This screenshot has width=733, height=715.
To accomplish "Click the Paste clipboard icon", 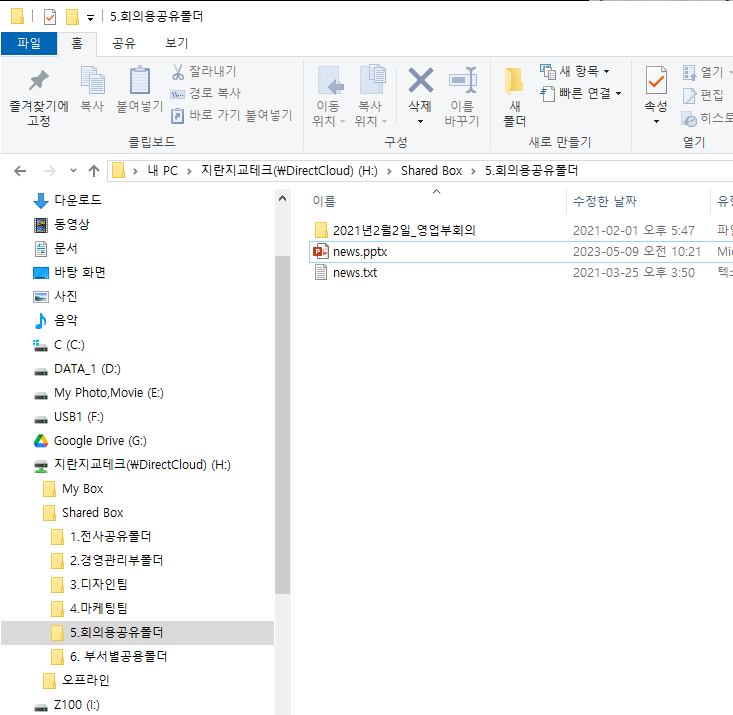I will pyautogui.click(x=140, y=82).
